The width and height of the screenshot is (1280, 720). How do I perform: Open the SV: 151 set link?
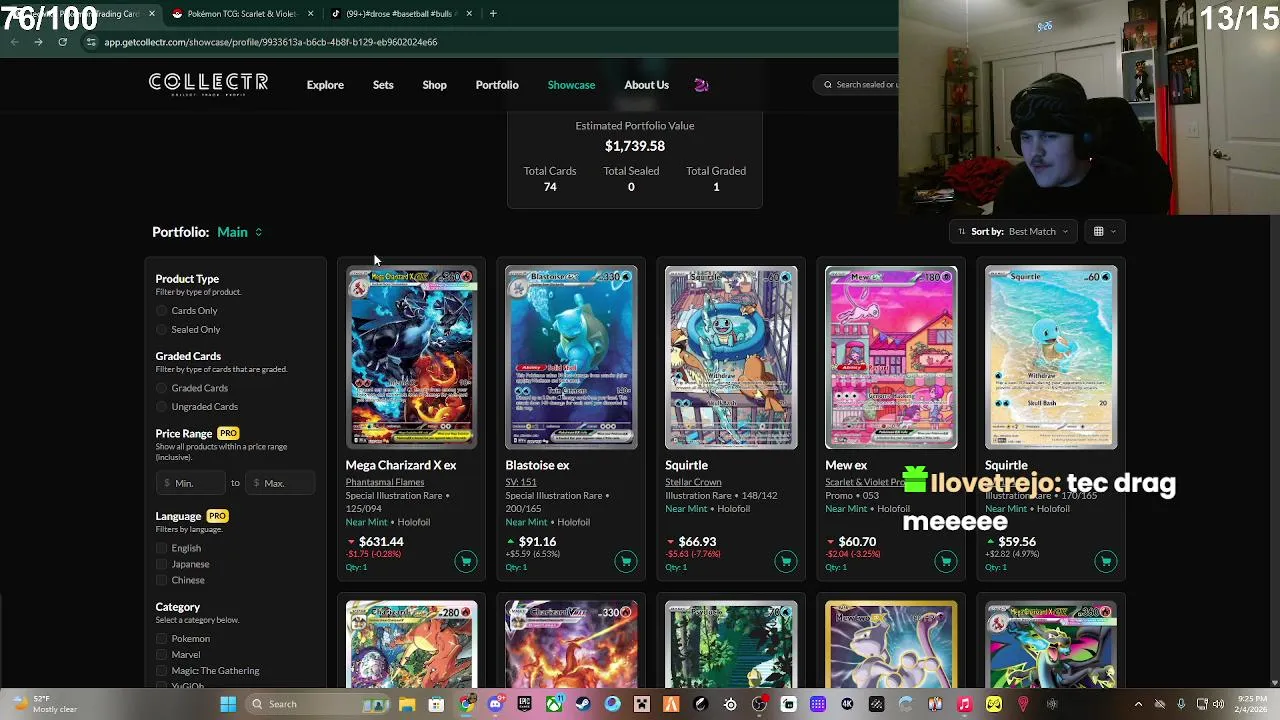(521, 482)
